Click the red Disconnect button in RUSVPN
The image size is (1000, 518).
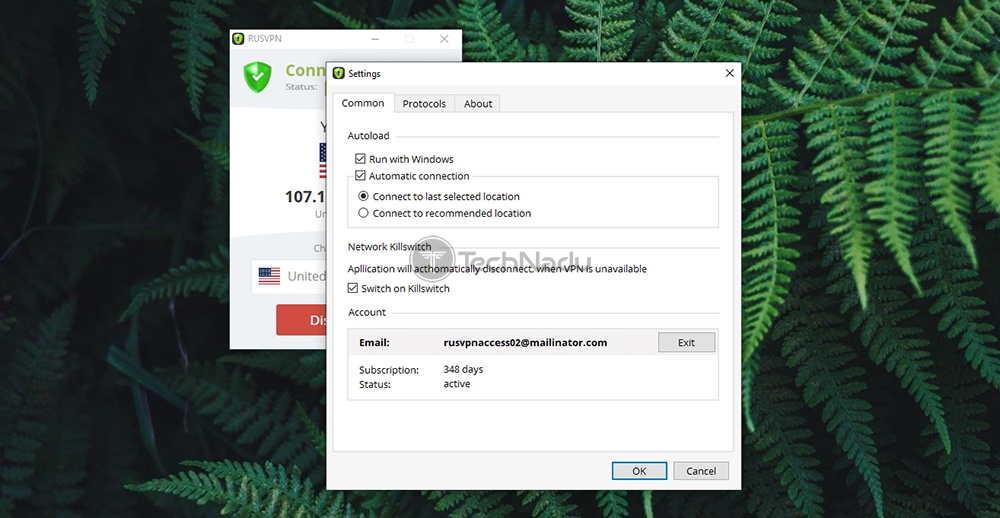tap(301, 320)
